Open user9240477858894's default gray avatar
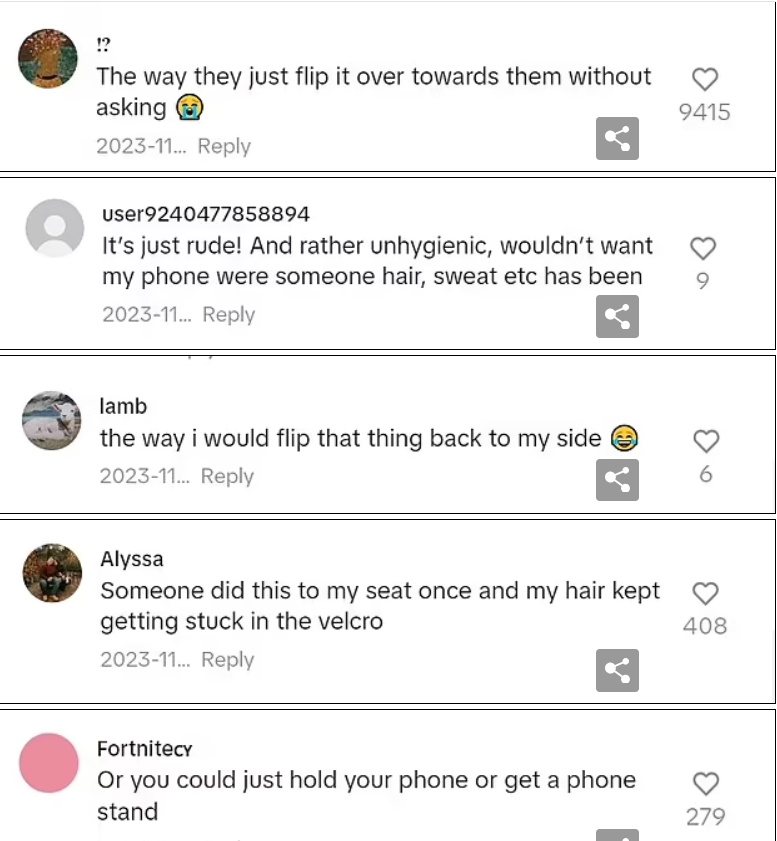Image resolution: width=777 pixels, height=841 pixels. (55, 228)
